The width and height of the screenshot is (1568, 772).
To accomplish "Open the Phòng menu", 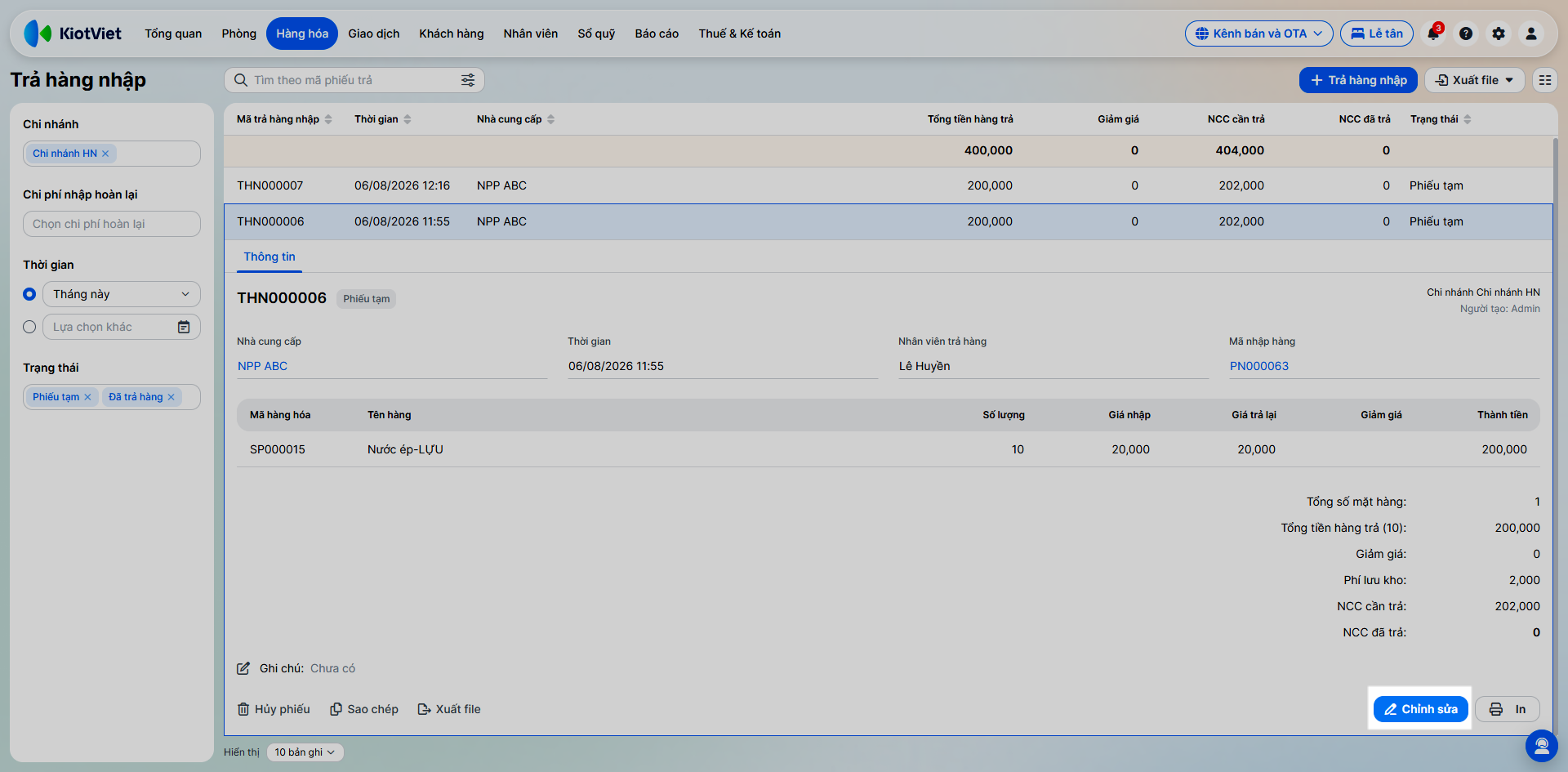I will [x=238, y=33].
